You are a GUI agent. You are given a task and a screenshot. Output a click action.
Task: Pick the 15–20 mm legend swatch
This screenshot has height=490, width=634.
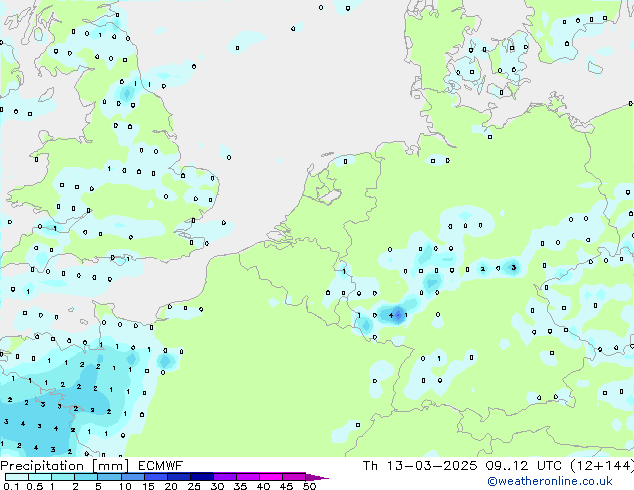pyautogui.click(x=156, y=477)
